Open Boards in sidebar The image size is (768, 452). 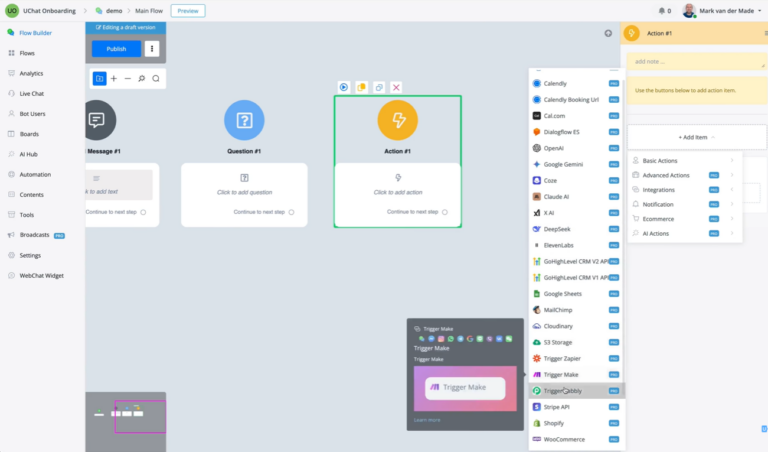pyautogui.click(x=29, y=134)
